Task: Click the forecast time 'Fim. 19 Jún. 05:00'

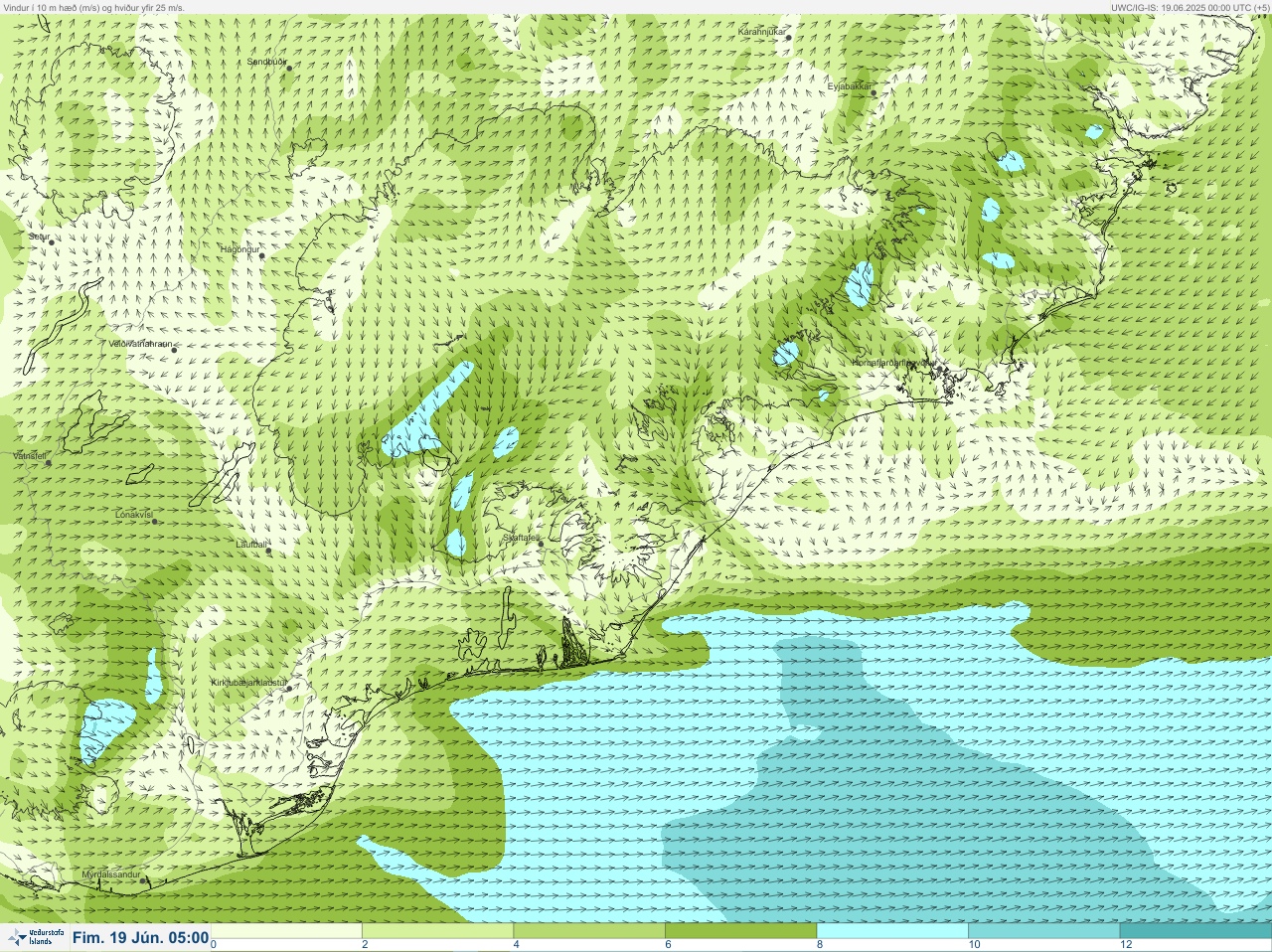Action: (140, 937)
